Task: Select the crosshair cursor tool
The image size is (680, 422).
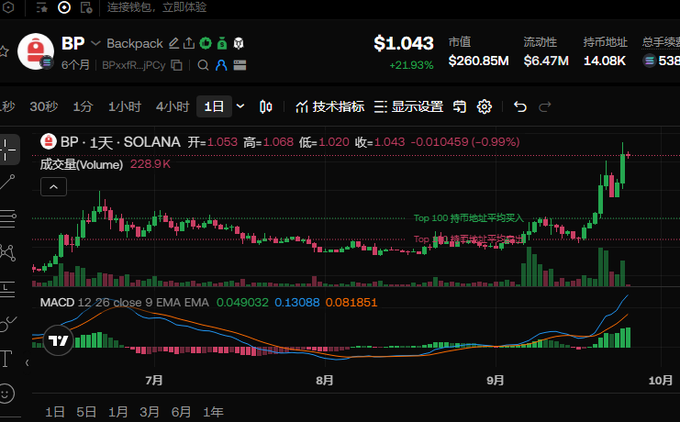Action: pos(8,150)
